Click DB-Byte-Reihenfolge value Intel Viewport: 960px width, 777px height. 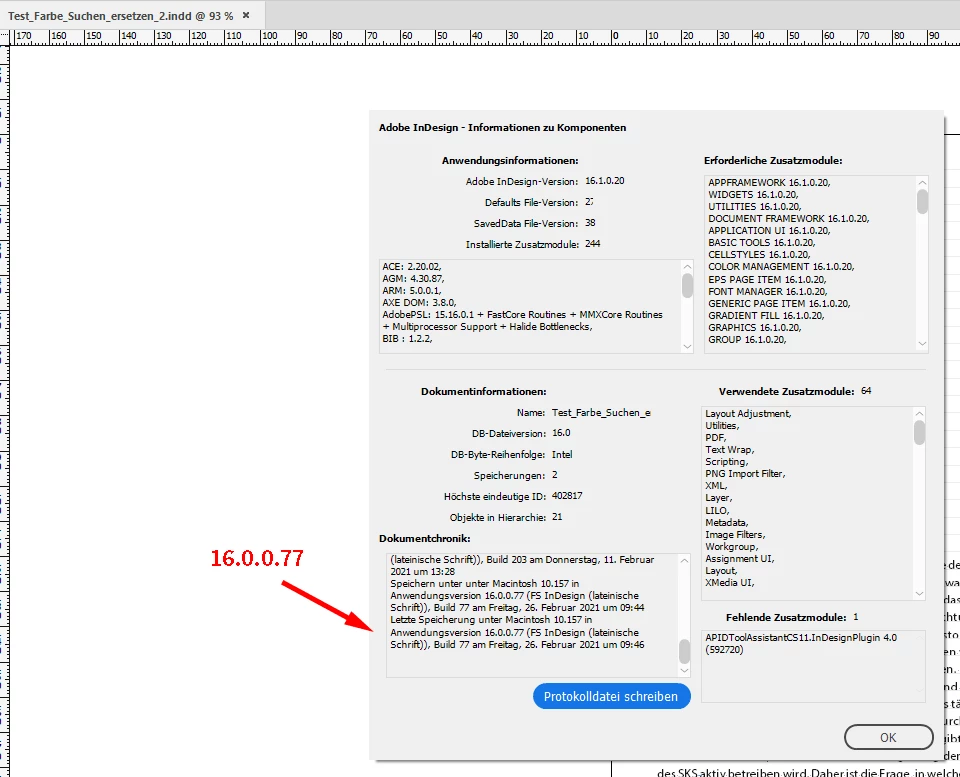click(x=562, y=455)
